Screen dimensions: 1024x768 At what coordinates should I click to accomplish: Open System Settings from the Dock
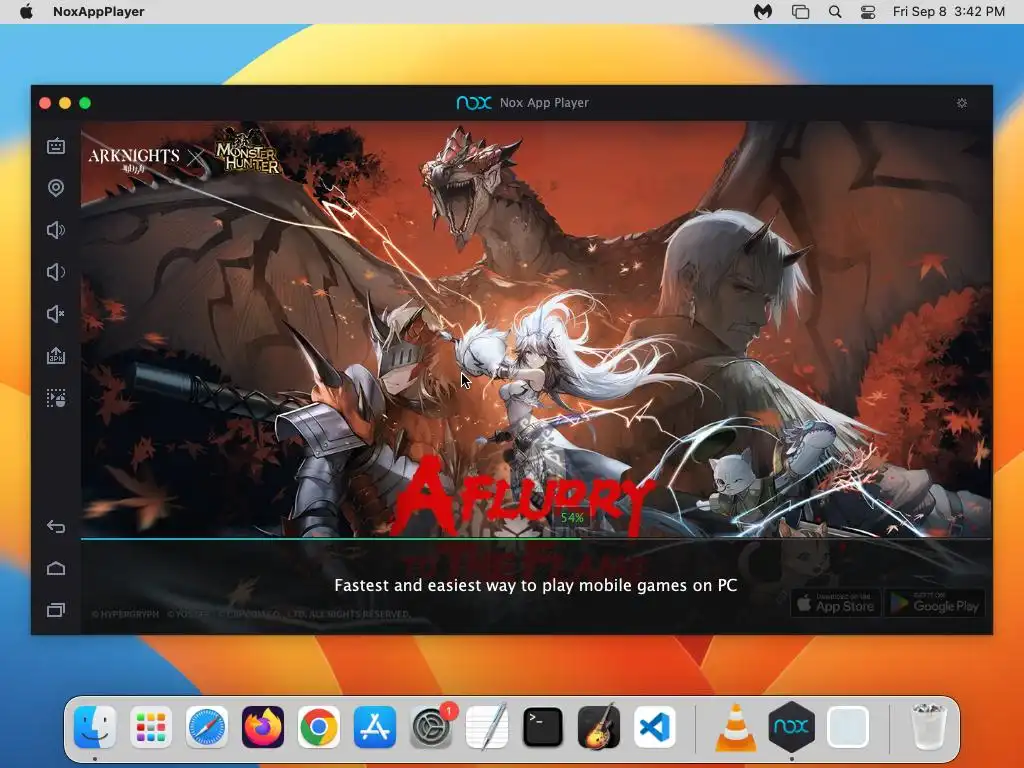click(431, 727)
